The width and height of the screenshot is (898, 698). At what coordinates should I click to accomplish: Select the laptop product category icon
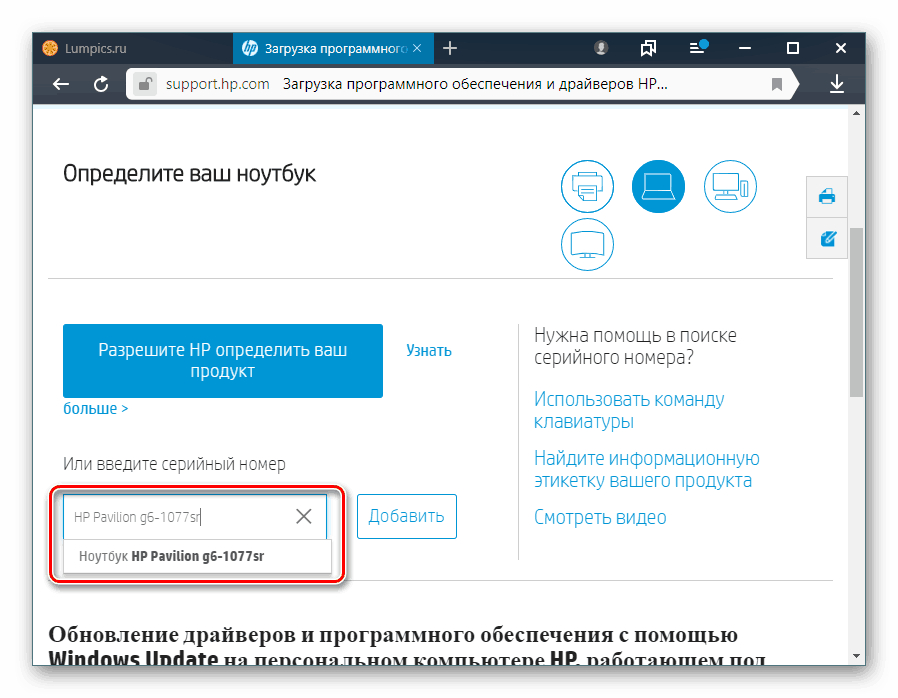click(x=658, y=187)
